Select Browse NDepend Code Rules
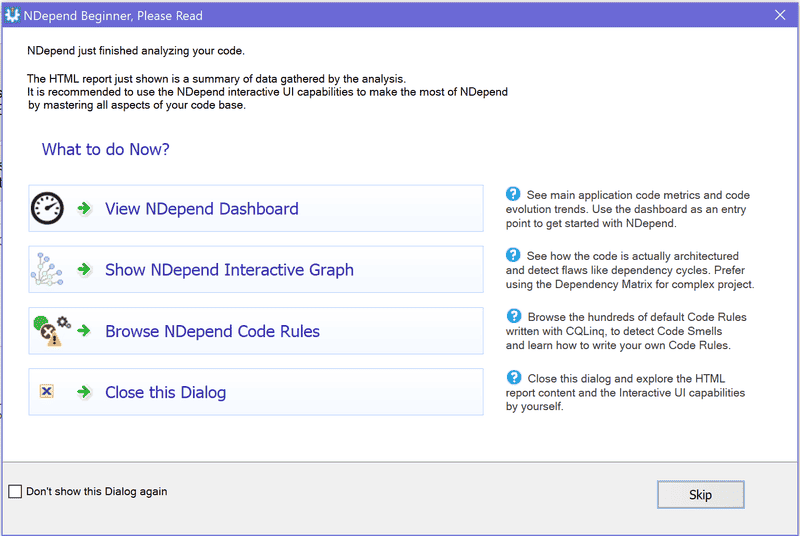Image resolution: width=800 pixels, height=536 pixels. click(256, 331)
